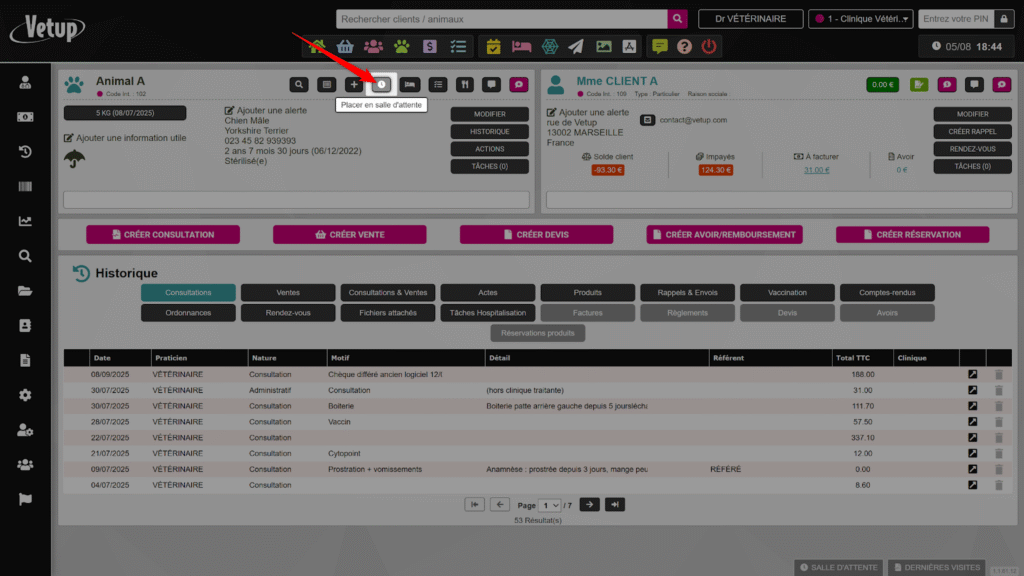The height and width of the screenshot is (576, 1024).
Task: Open the 08/09/2025 consultation row arrow icon
Action: 972,374
